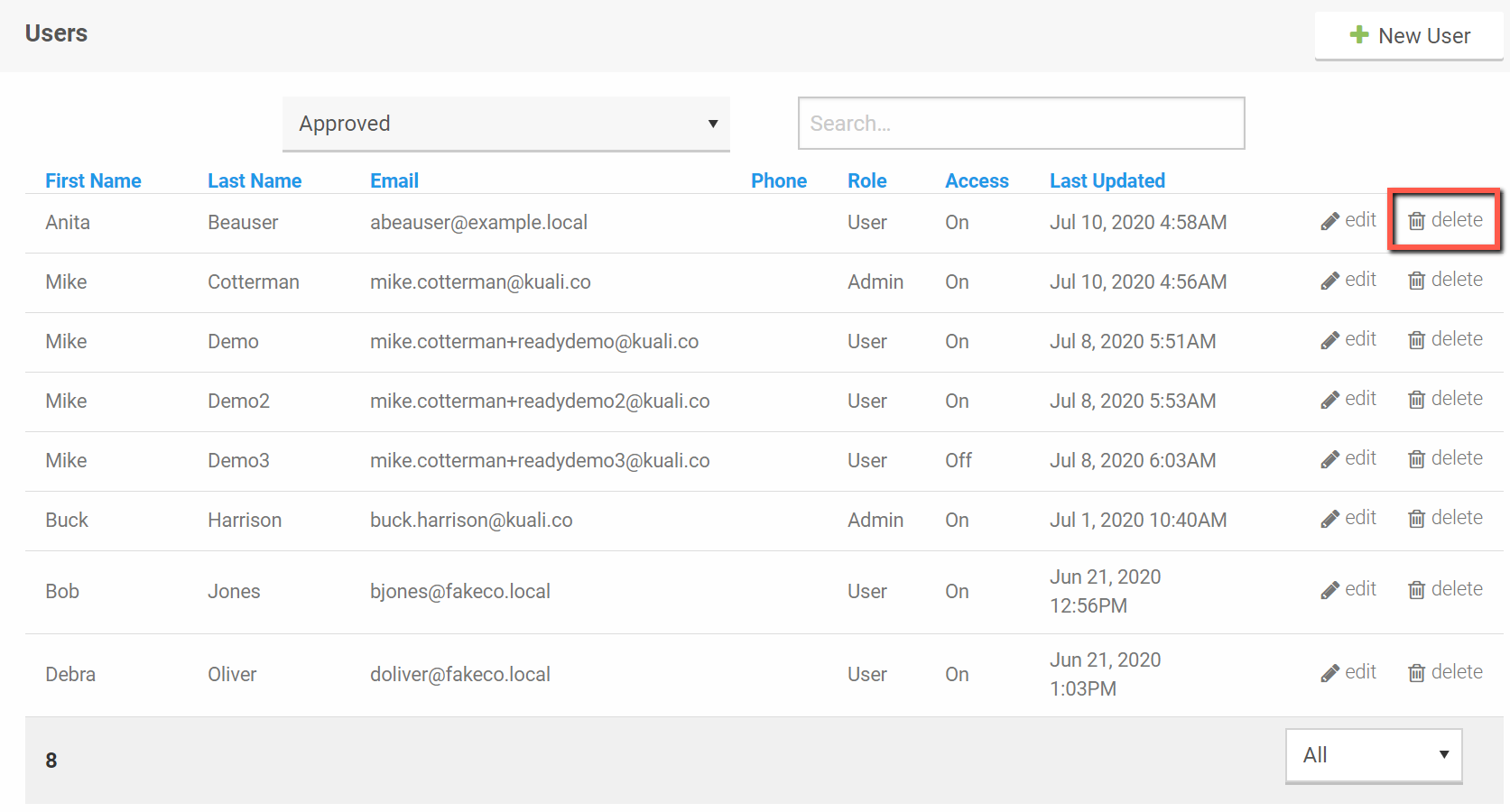This screenshot has width=1510, height=812.
Task: Click the New User button
Action: [1409, 36]
